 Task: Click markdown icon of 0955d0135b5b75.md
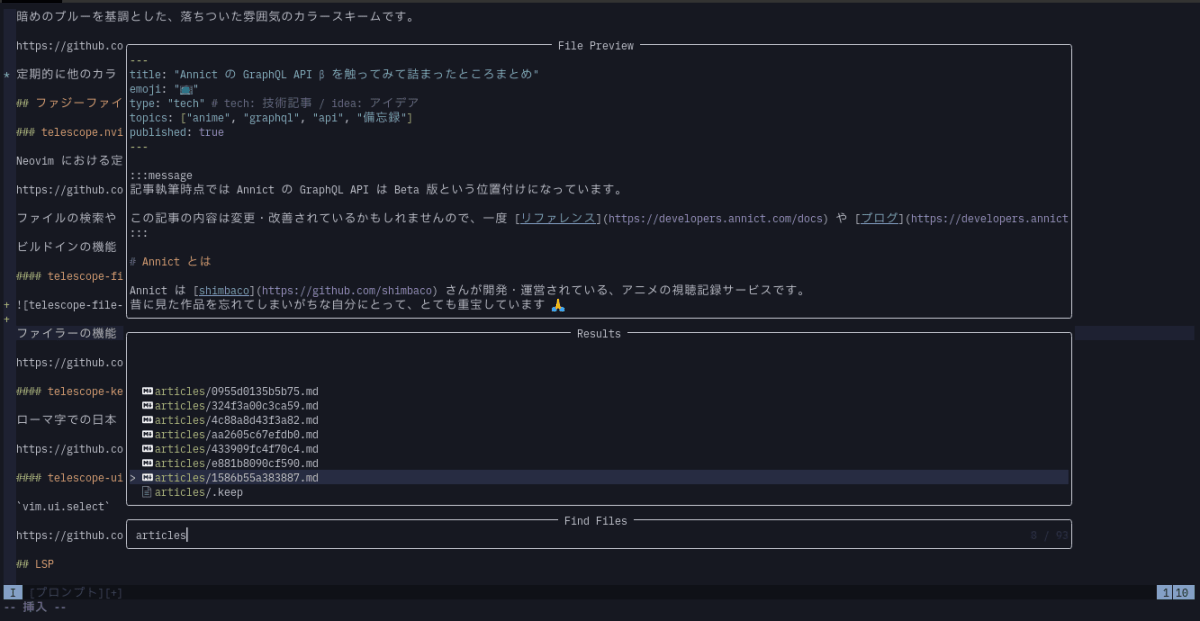coord(147,391)
